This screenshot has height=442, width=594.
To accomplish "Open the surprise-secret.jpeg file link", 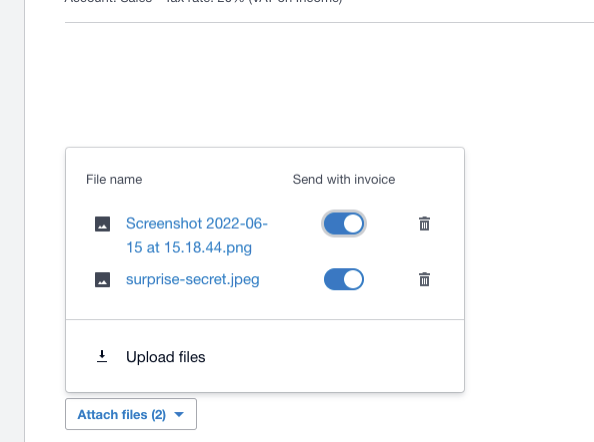I will pos(192,280).
